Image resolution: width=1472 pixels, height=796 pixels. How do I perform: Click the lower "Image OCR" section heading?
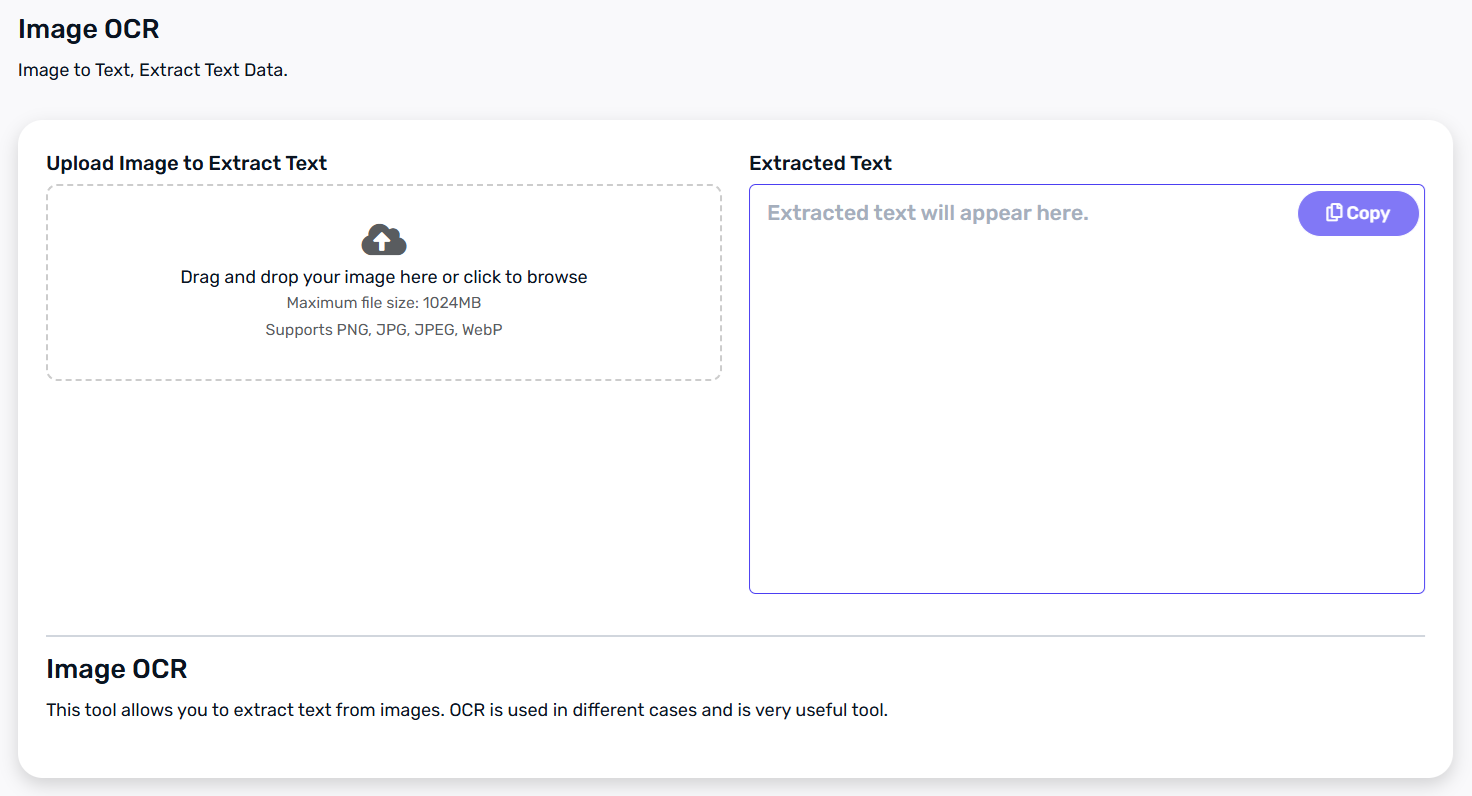[x=116, y=669]
